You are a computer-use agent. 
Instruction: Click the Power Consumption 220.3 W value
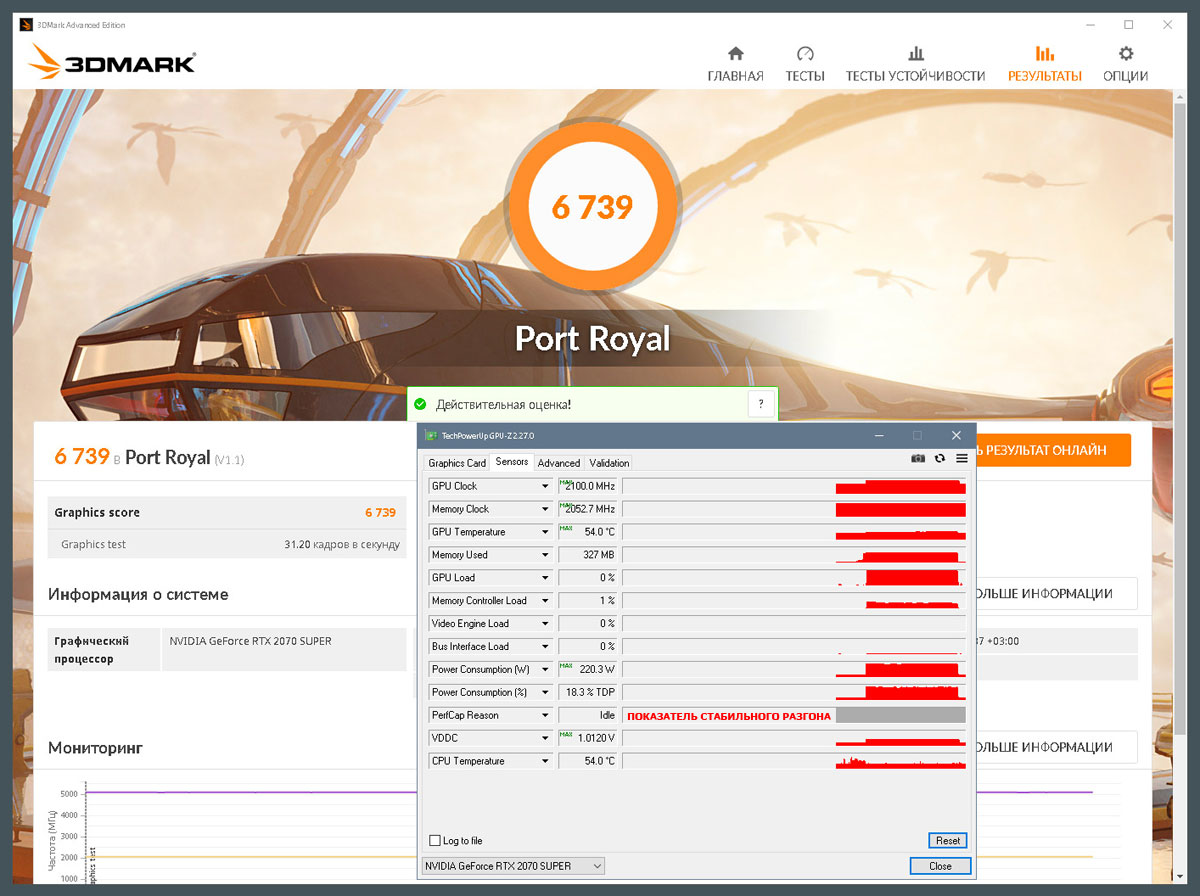[x=588, y=669]
